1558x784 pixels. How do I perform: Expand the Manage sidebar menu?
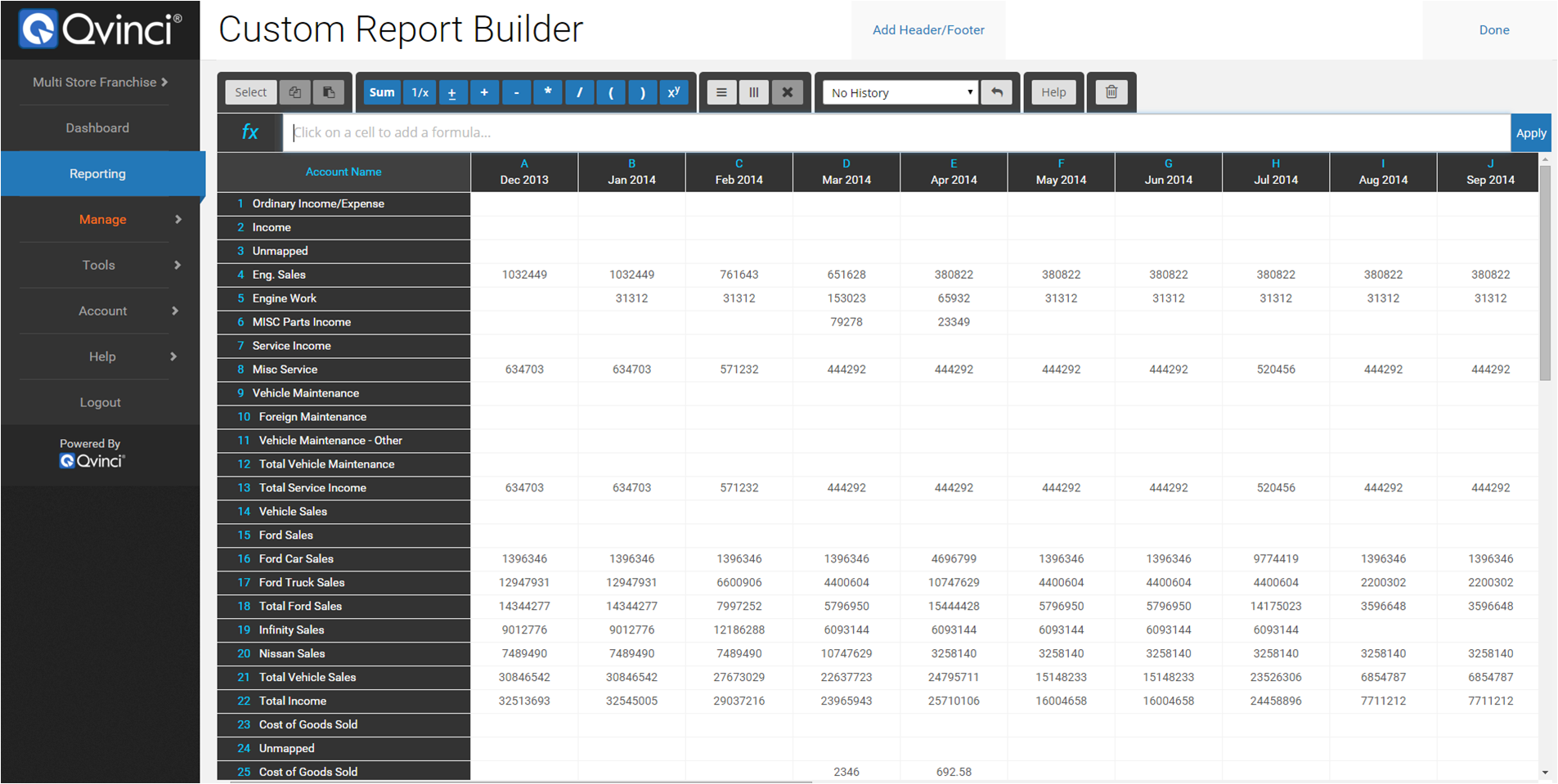(102, 219)
